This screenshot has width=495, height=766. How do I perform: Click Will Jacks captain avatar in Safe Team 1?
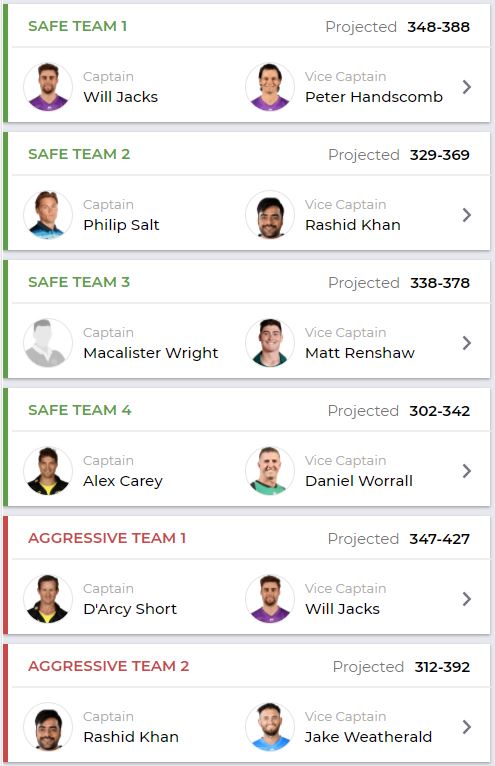coord(48,87)
